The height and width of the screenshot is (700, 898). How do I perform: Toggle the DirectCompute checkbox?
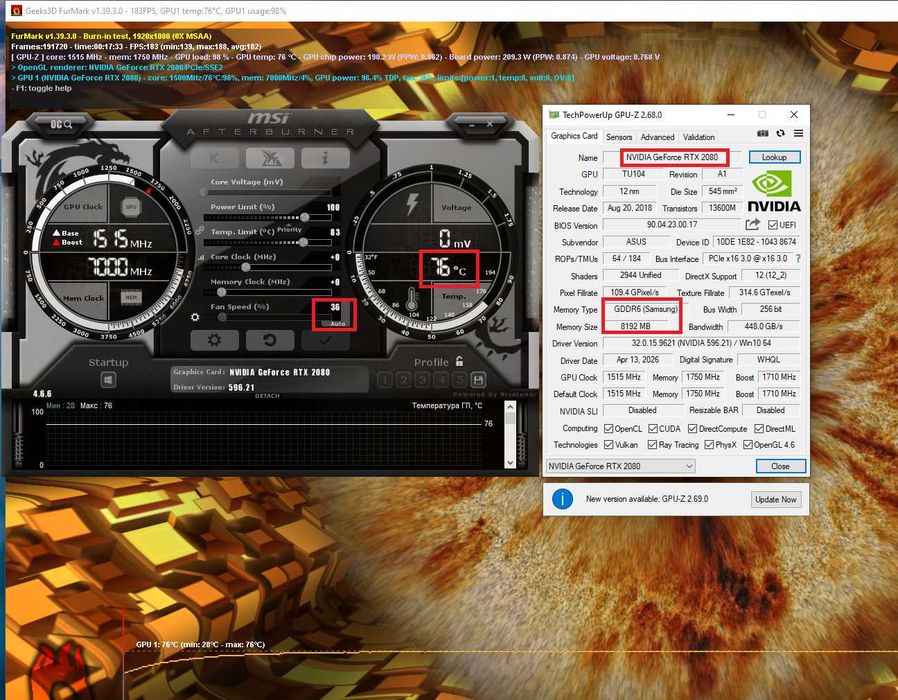692,428
